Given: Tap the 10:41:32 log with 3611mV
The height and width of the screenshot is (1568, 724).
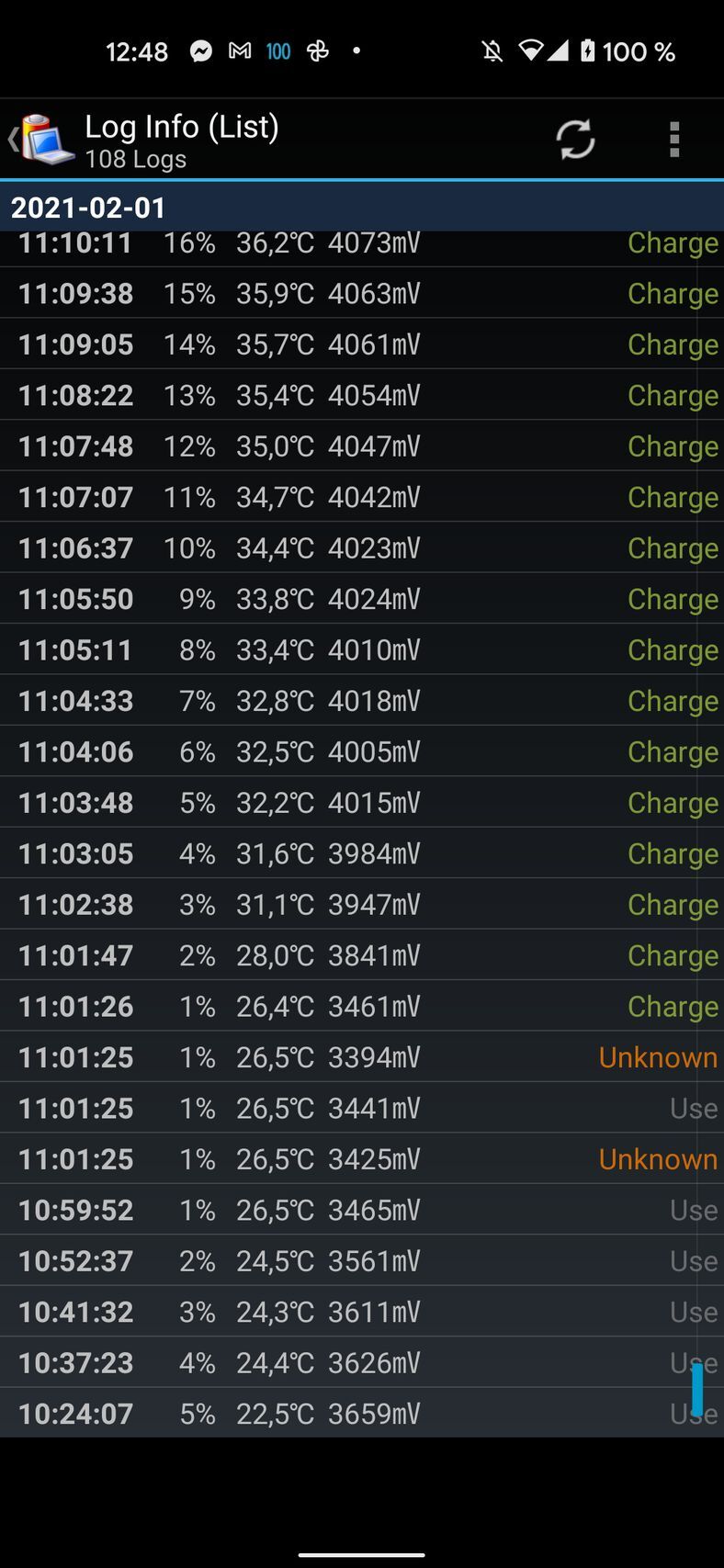Looking at the screenshot, I should tap(362, 1312).
